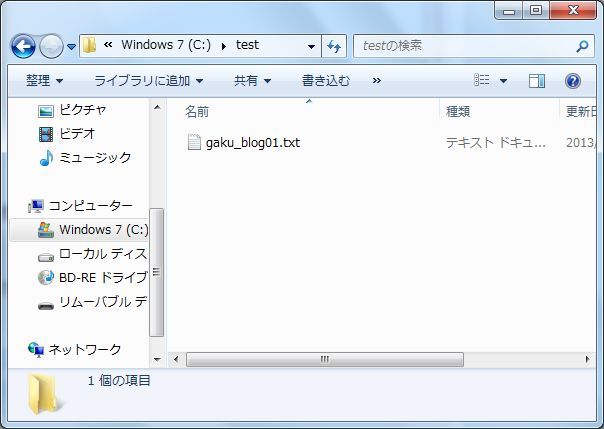604x429 pixels.
Task: Sort by the 名前 column header
Action: pos(197,112)
